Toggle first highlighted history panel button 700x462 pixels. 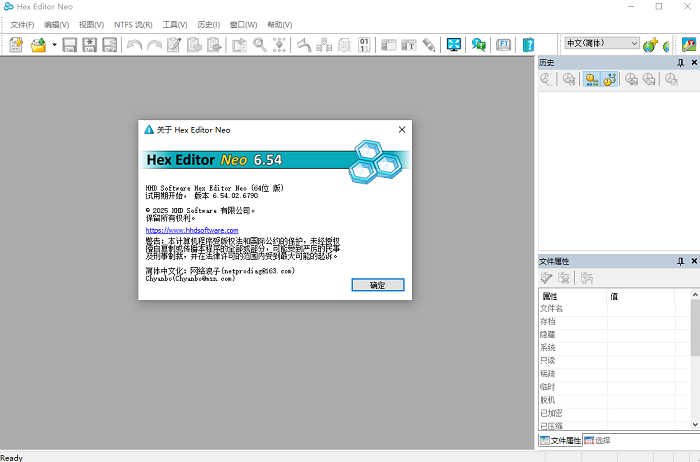coord(591,80)
